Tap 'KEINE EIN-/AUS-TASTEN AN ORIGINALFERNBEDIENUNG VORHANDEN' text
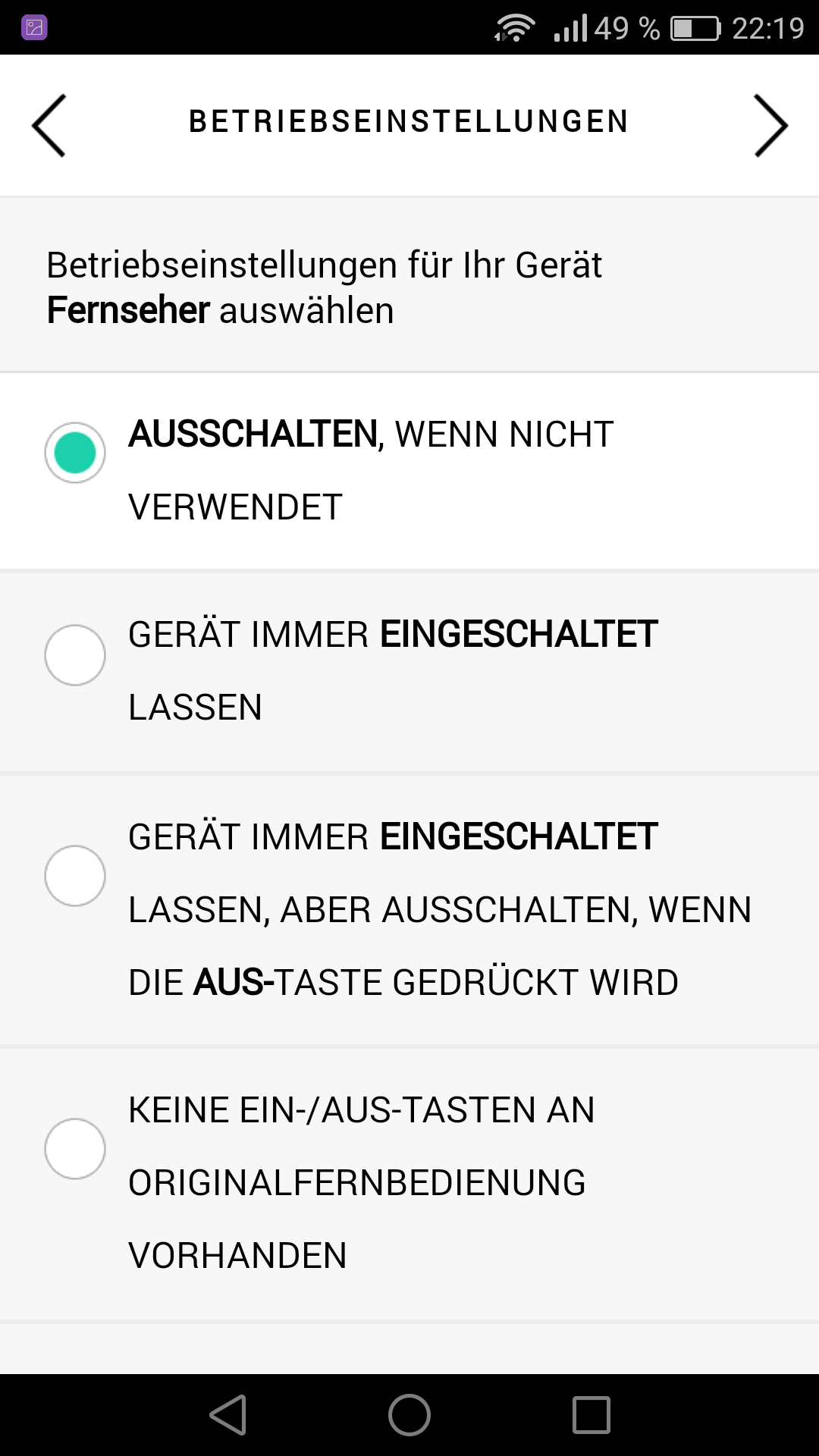 click(361, 1182)
